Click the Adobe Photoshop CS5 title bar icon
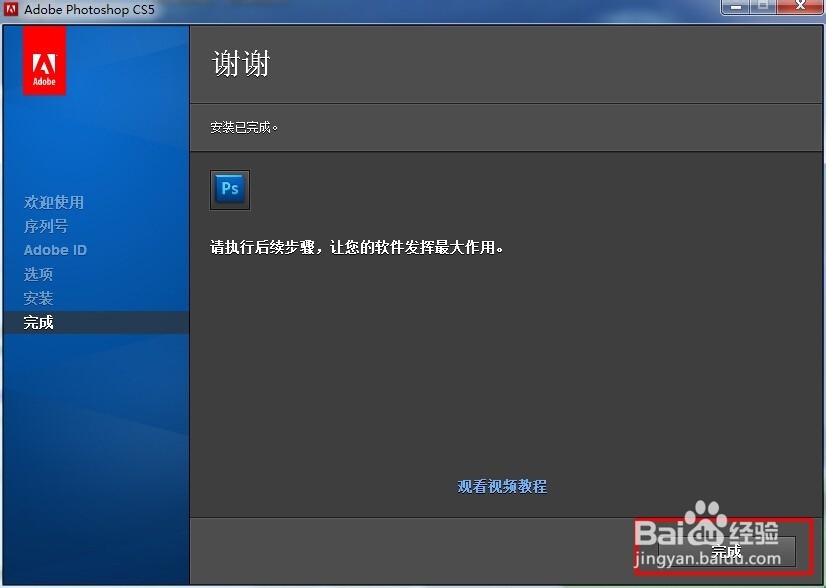The width and height of the screenshot is (826, 588). point(11,9)
